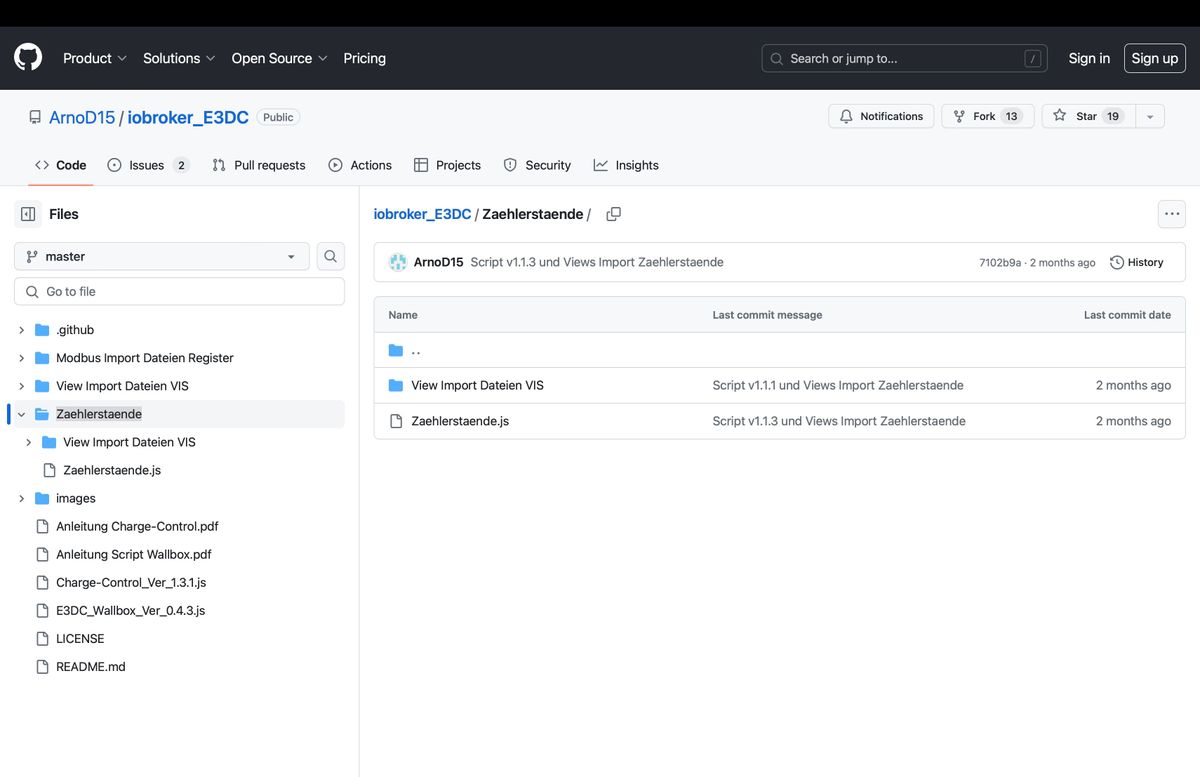Open the master branch dropdown
Screen dimensions: 1200x777
pyautogui.click(x=162, y=256)
